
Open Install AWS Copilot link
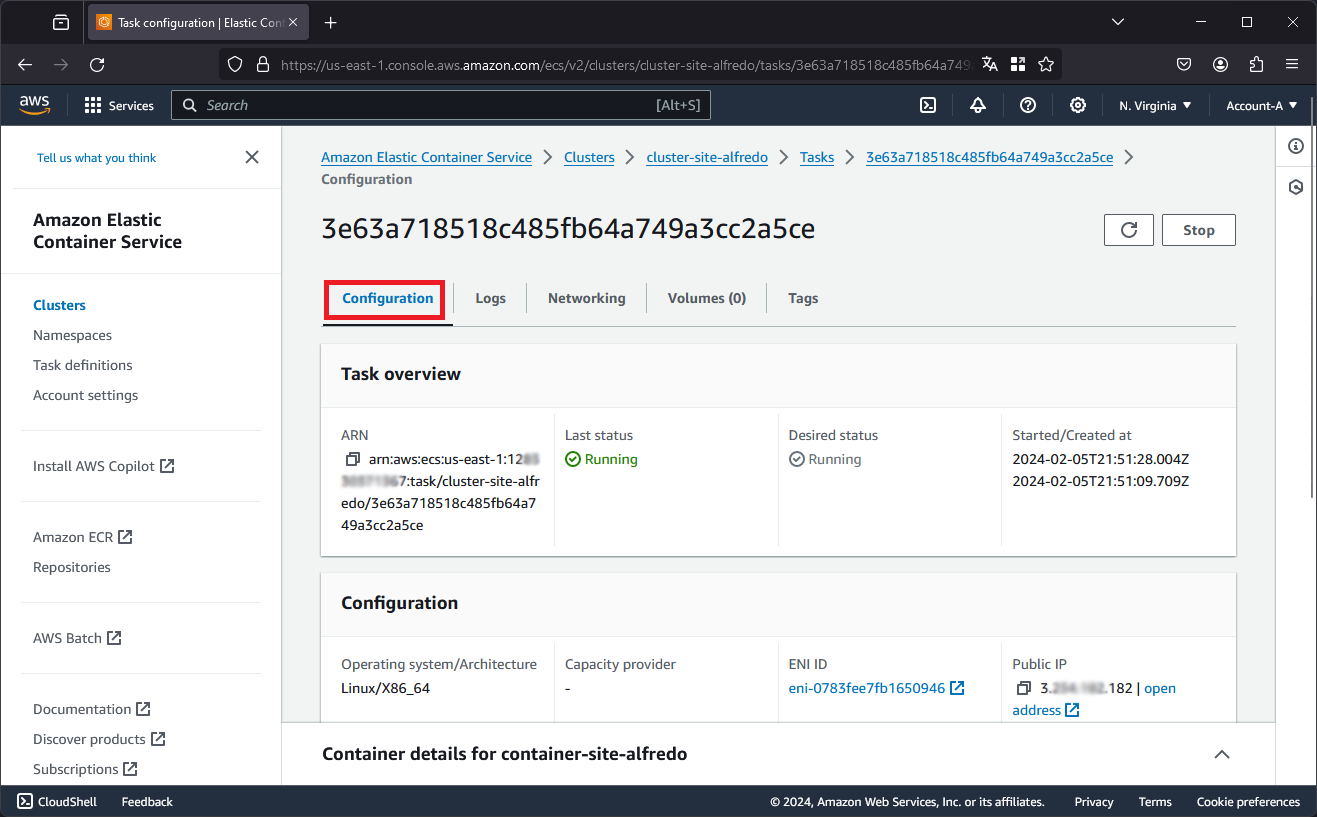pos(104,466)
